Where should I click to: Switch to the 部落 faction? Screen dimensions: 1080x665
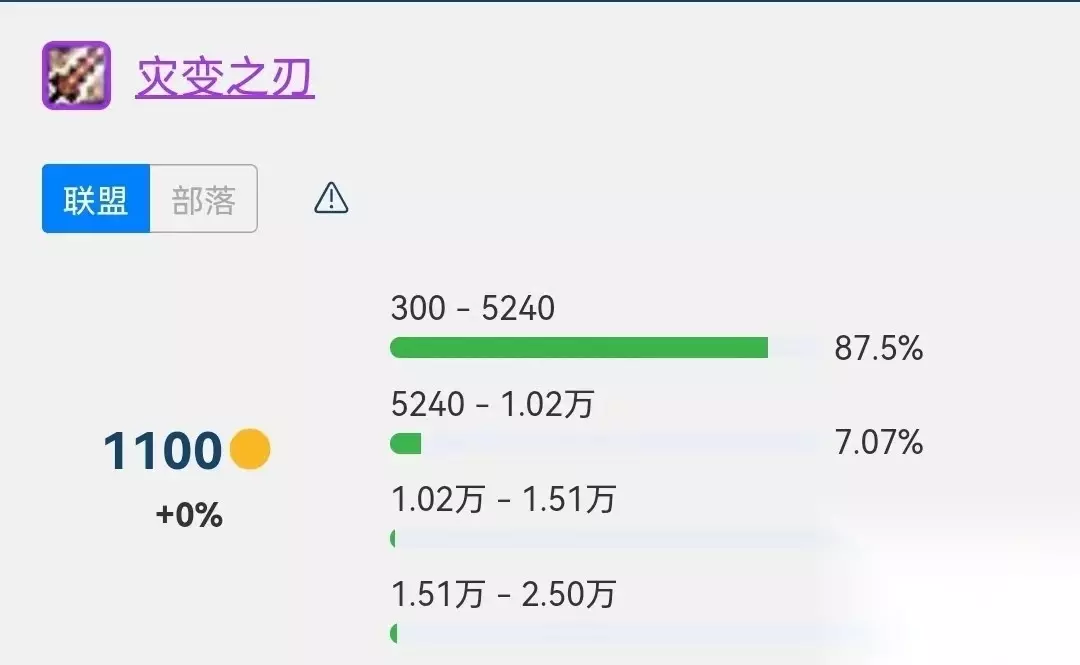pos(204,199)
